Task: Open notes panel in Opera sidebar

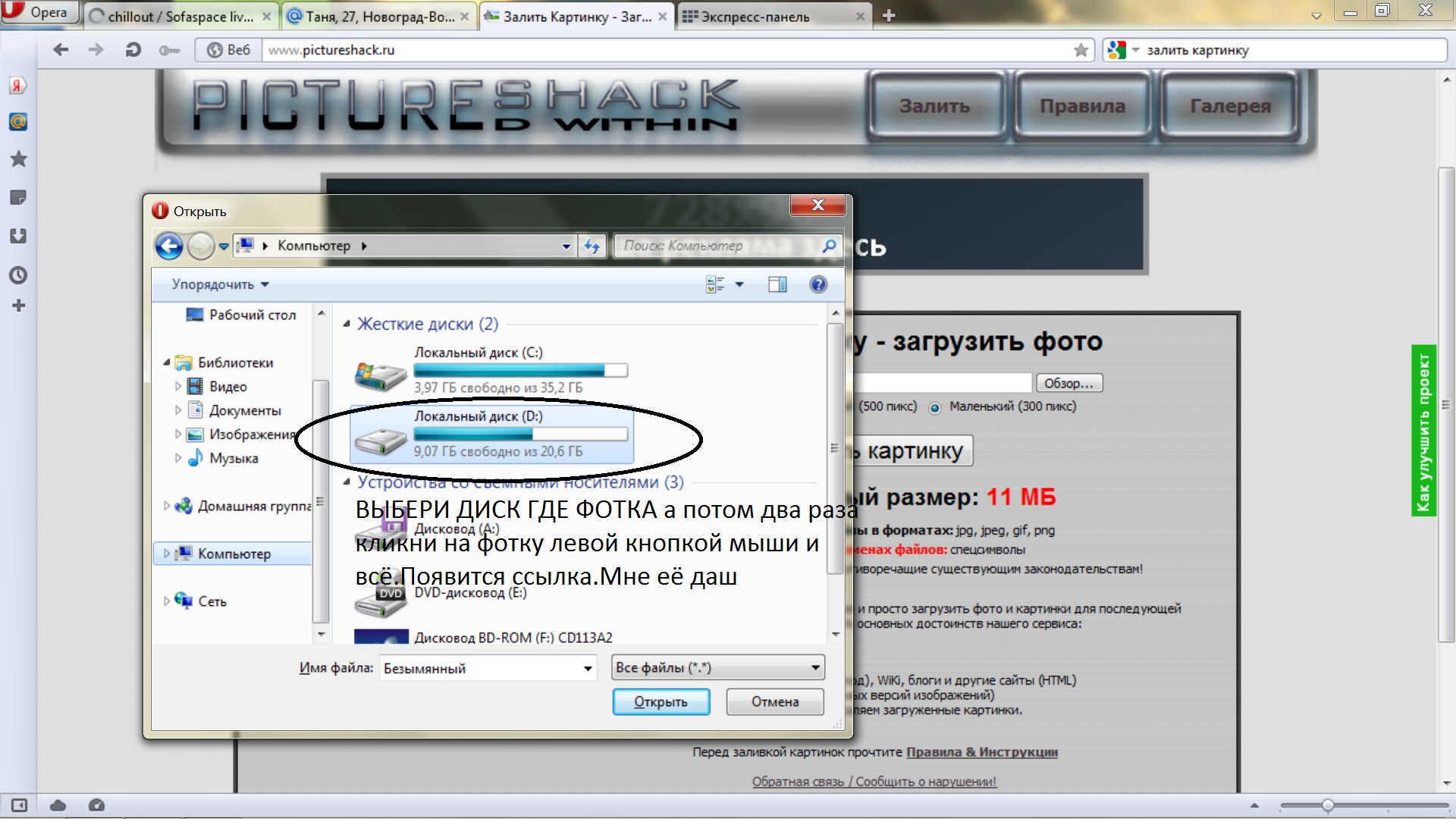Action: pos(18,198)
